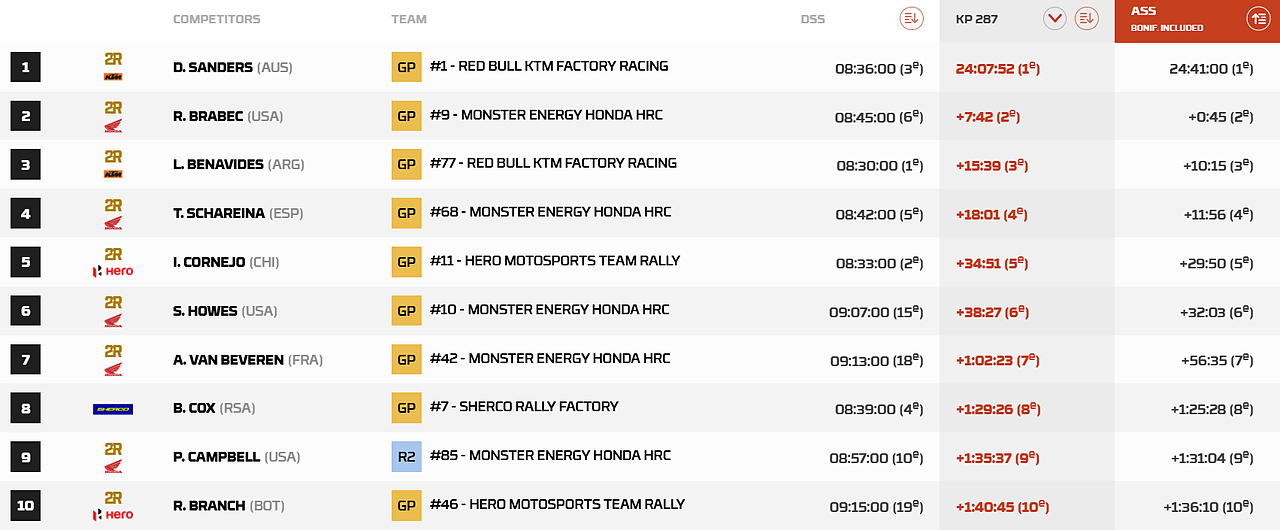Click GP badge in D. Sanders row

[406, 67]
